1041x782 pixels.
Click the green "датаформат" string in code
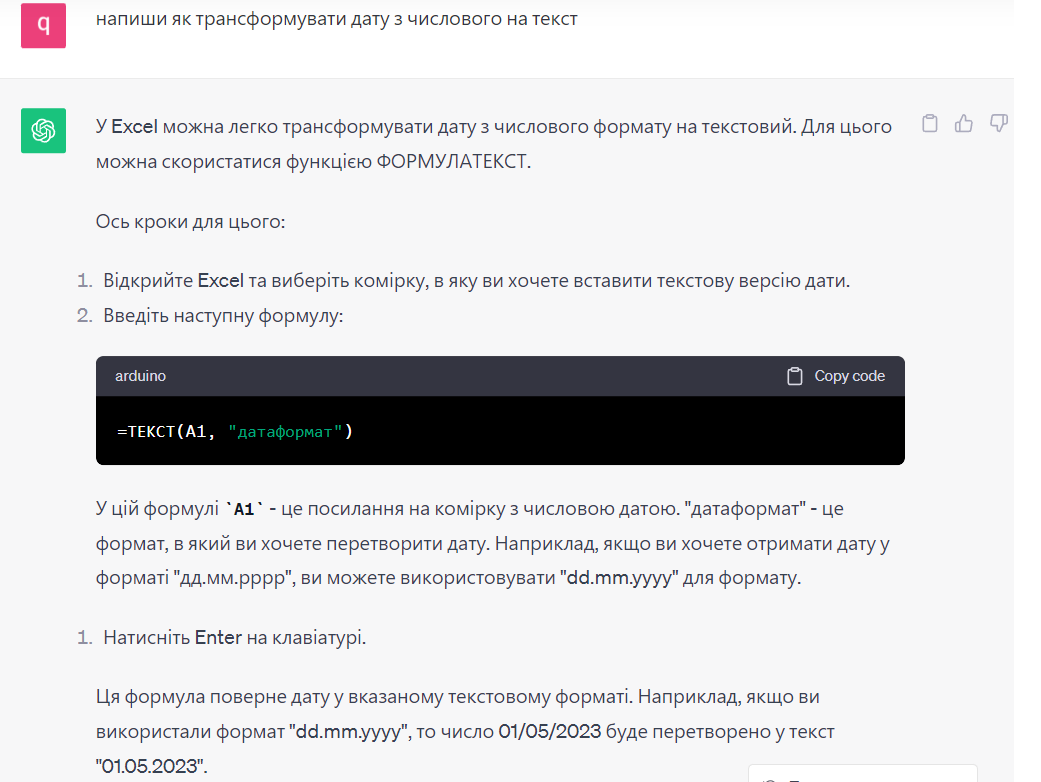click(x=286, y=432)
